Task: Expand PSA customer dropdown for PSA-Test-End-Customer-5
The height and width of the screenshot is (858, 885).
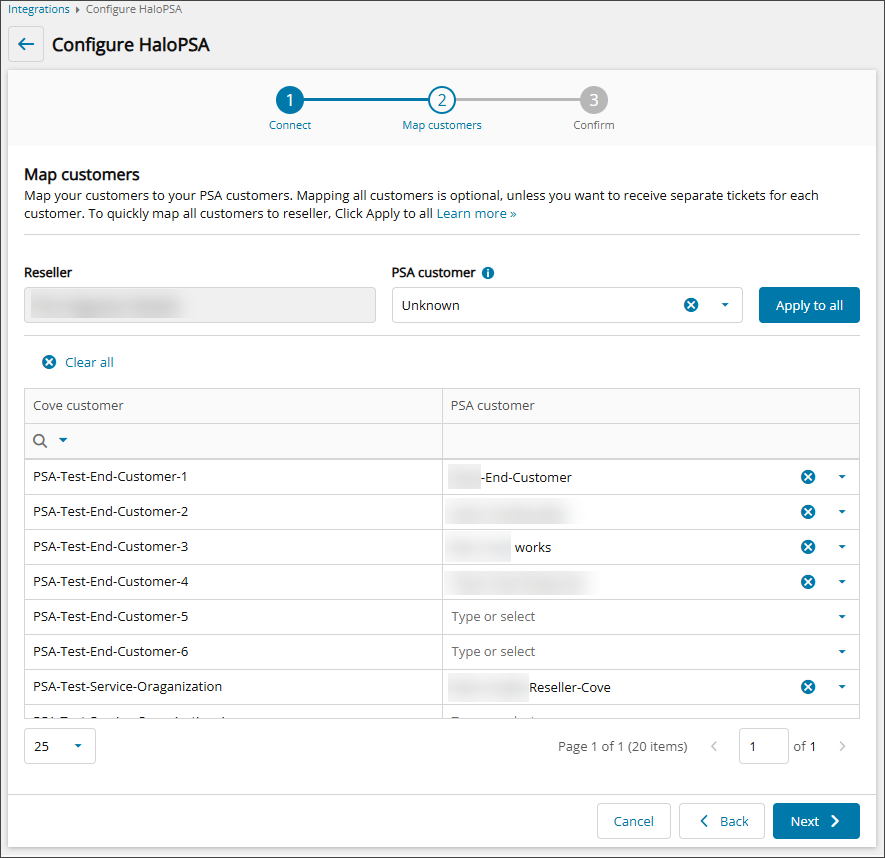Action: 841,617
